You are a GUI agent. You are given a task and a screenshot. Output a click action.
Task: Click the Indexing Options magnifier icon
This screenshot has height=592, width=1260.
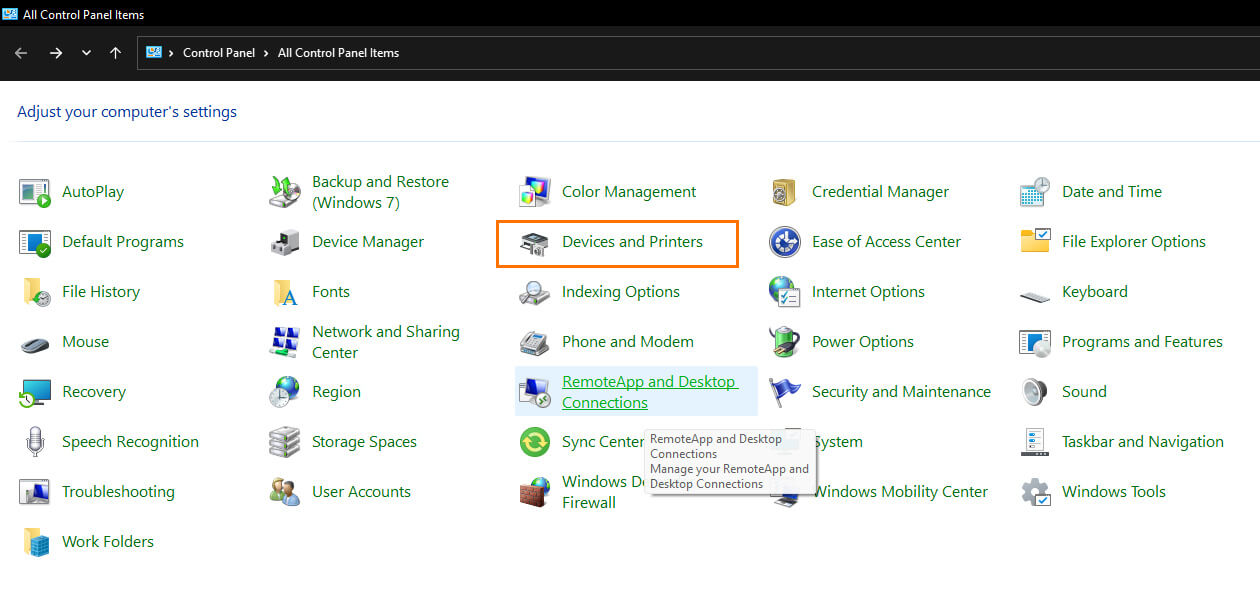535,292
